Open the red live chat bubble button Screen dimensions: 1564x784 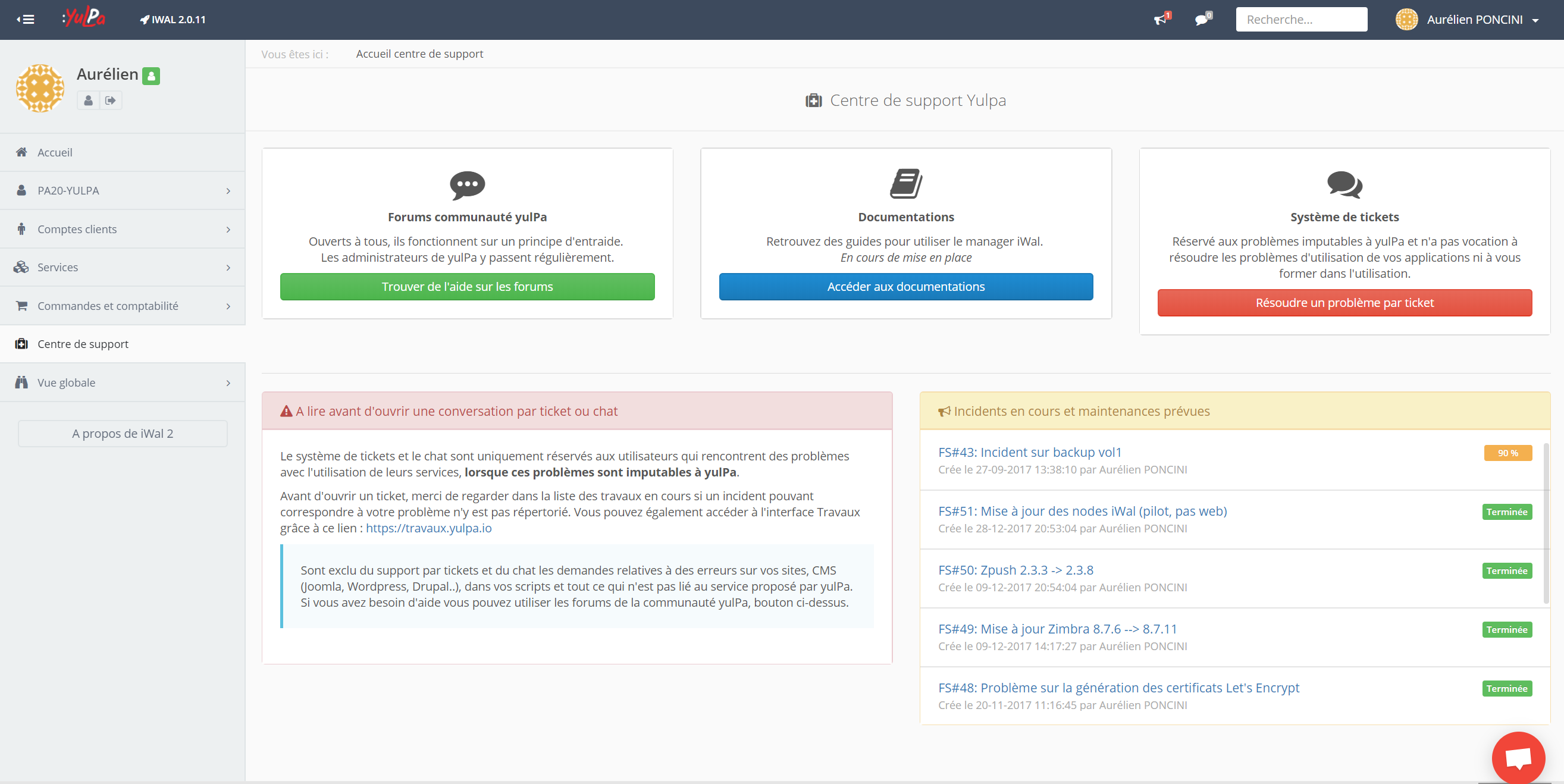[1518, 758]
